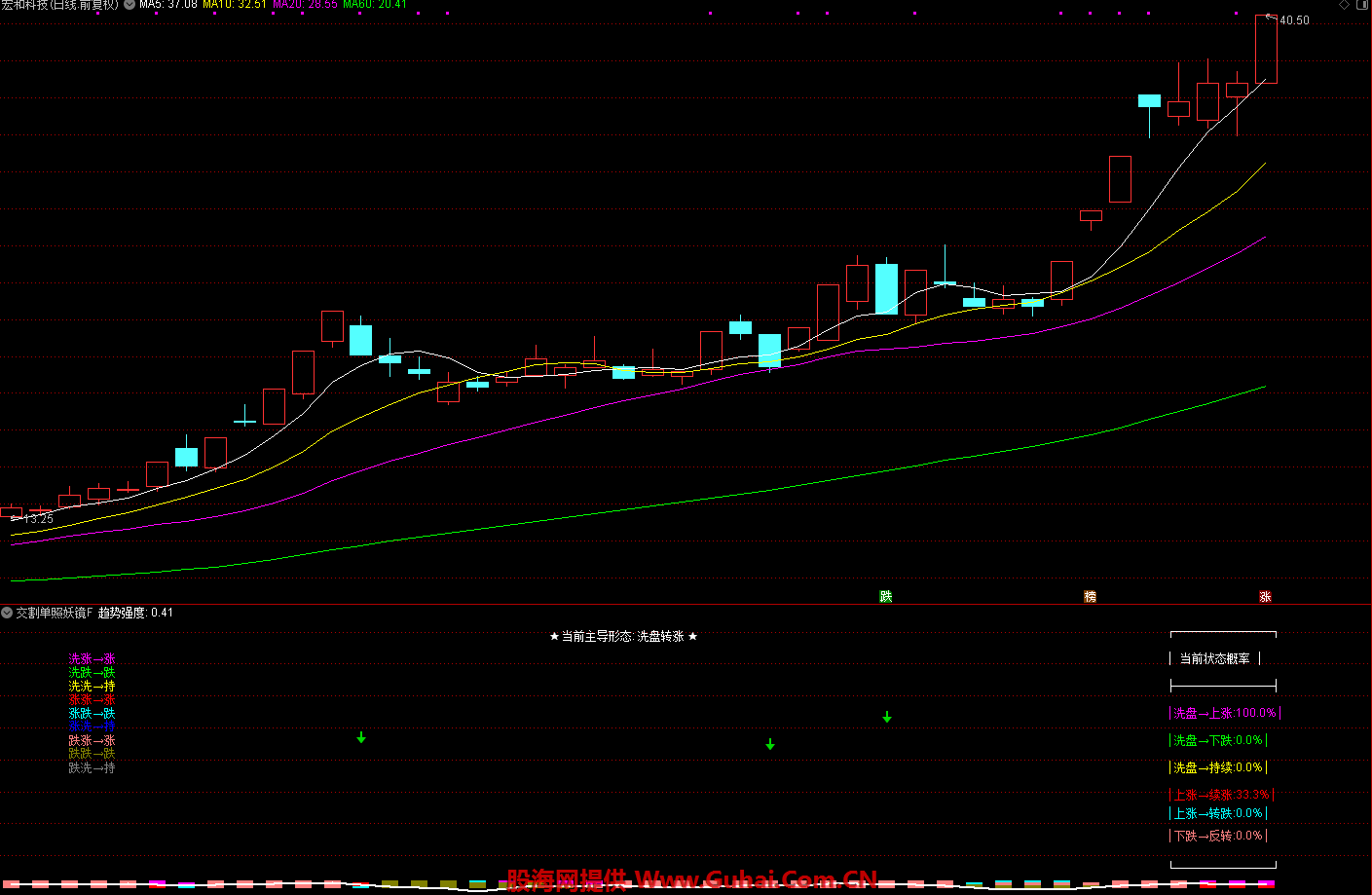The width and height of the screenshot is (1372, 895).
Task: Select the MA60: 20.41 label
Action: pos(375,5)
